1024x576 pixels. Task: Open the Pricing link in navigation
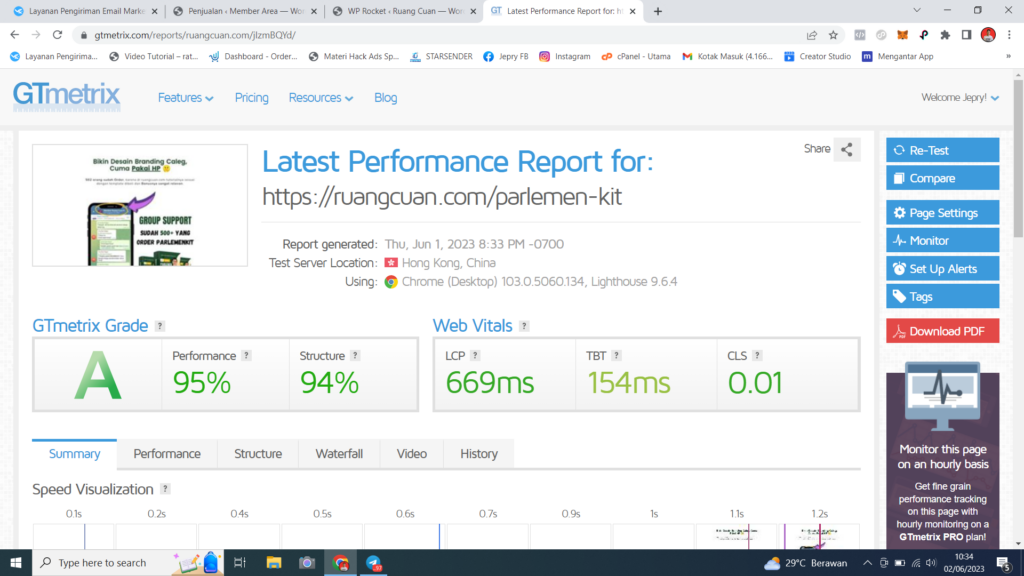[x=251, y=98]
